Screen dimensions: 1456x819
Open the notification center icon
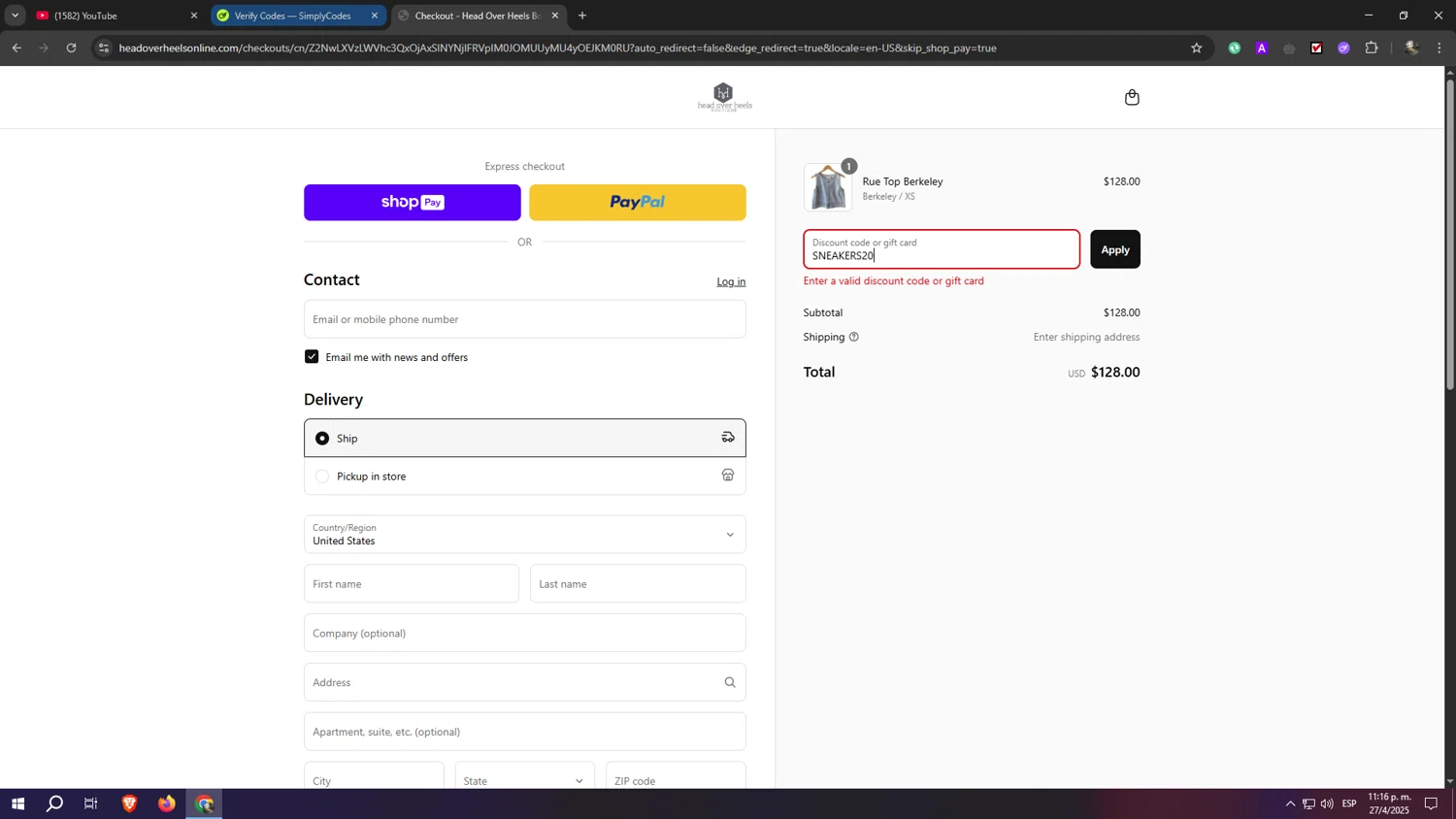click(1431, 803)
